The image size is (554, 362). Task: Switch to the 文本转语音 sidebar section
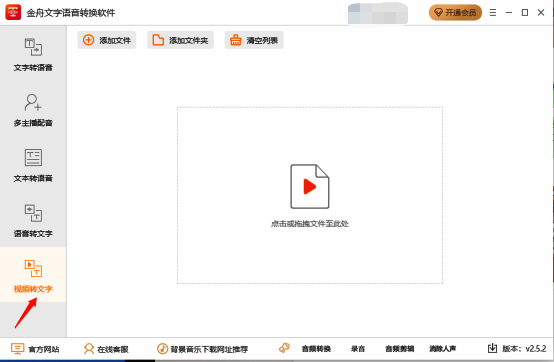click(33, 166)
